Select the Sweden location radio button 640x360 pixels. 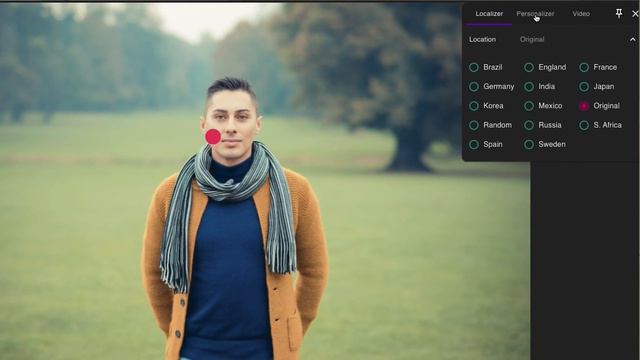tap(529, 144)
